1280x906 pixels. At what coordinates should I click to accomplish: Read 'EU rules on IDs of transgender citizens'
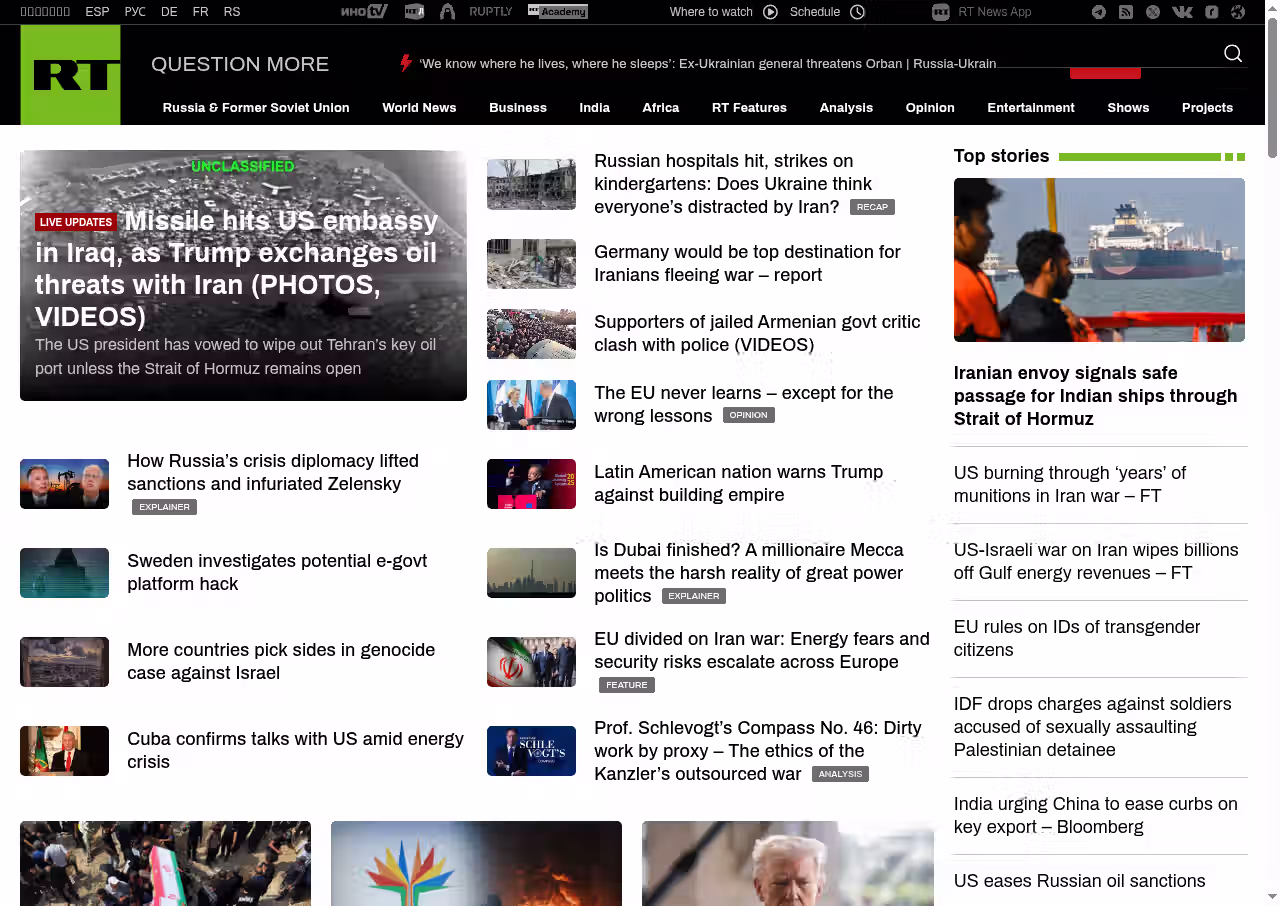pyautogui.click(x=1076, y=638)
